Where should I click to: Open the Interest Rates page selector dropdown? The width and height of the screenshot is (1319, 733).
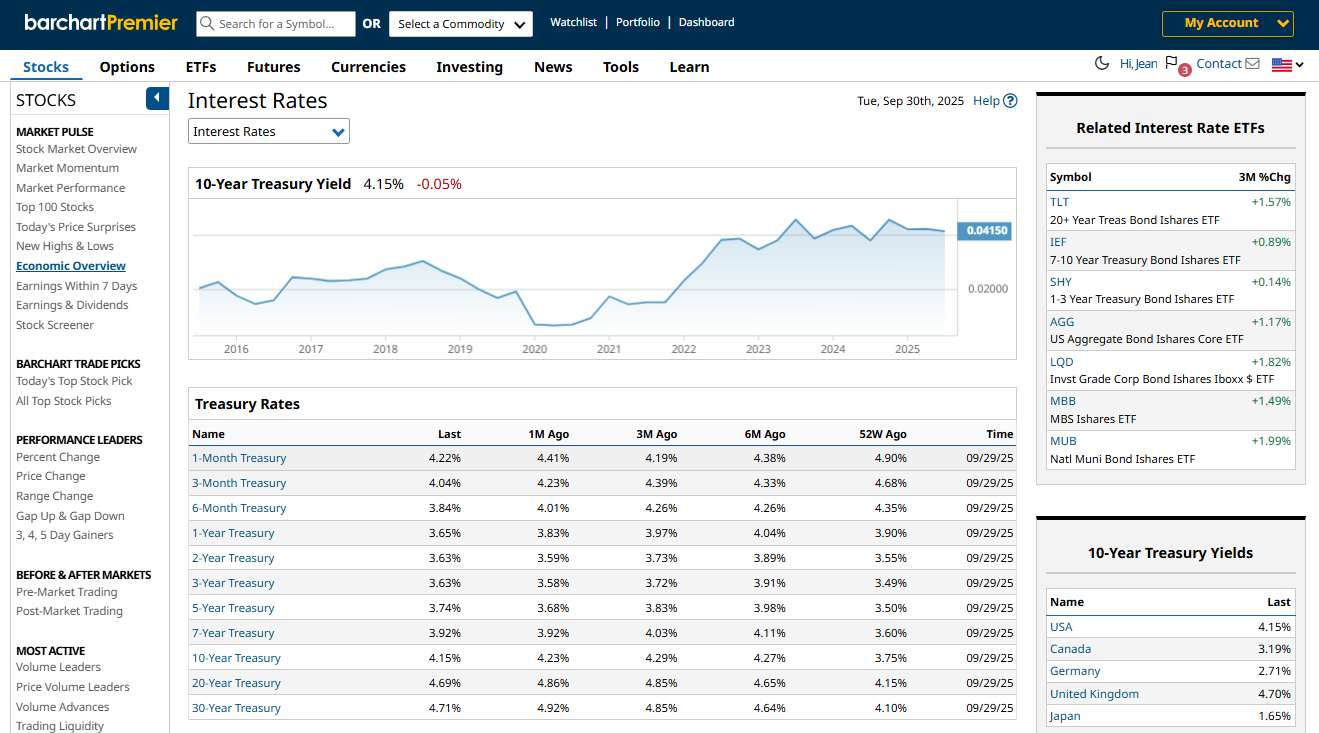pyautogui.click(x=268, y=131)
